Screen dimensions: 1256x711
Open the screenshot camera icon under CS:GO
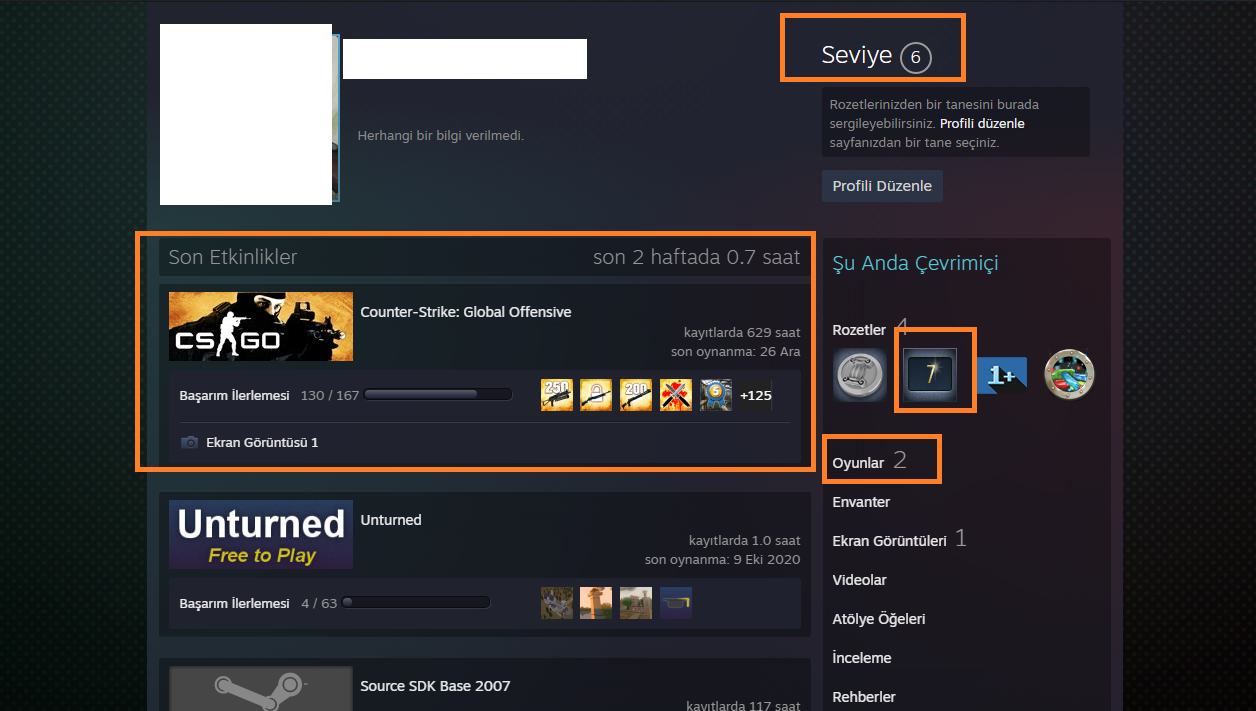tap(189, 442)
